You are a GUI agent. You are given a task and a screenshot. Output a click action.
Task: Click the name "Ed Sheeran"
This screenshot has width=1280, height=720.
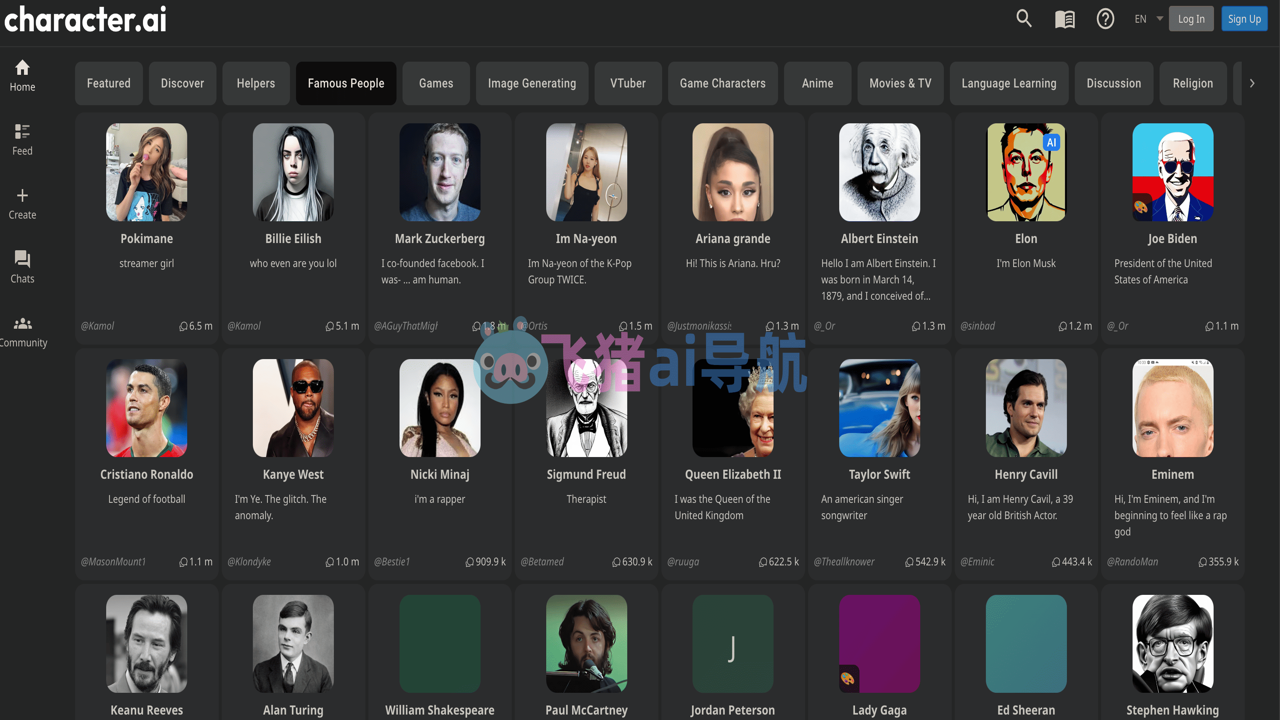pos(1026,710)
